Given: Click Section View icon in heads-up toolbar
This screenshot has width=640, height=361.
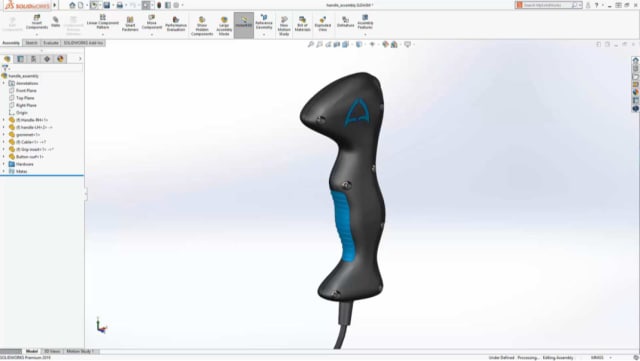Looking at the screenshot, I should (337, 44).
